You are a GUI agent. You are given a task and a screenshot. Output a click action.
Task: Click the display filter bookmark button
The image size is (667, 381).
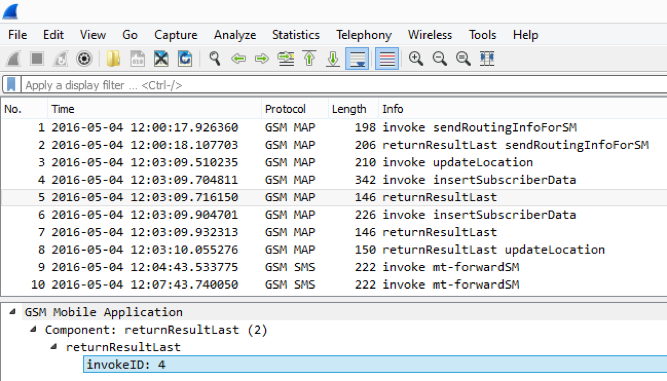pyautogui.click(x=11, y=85)
